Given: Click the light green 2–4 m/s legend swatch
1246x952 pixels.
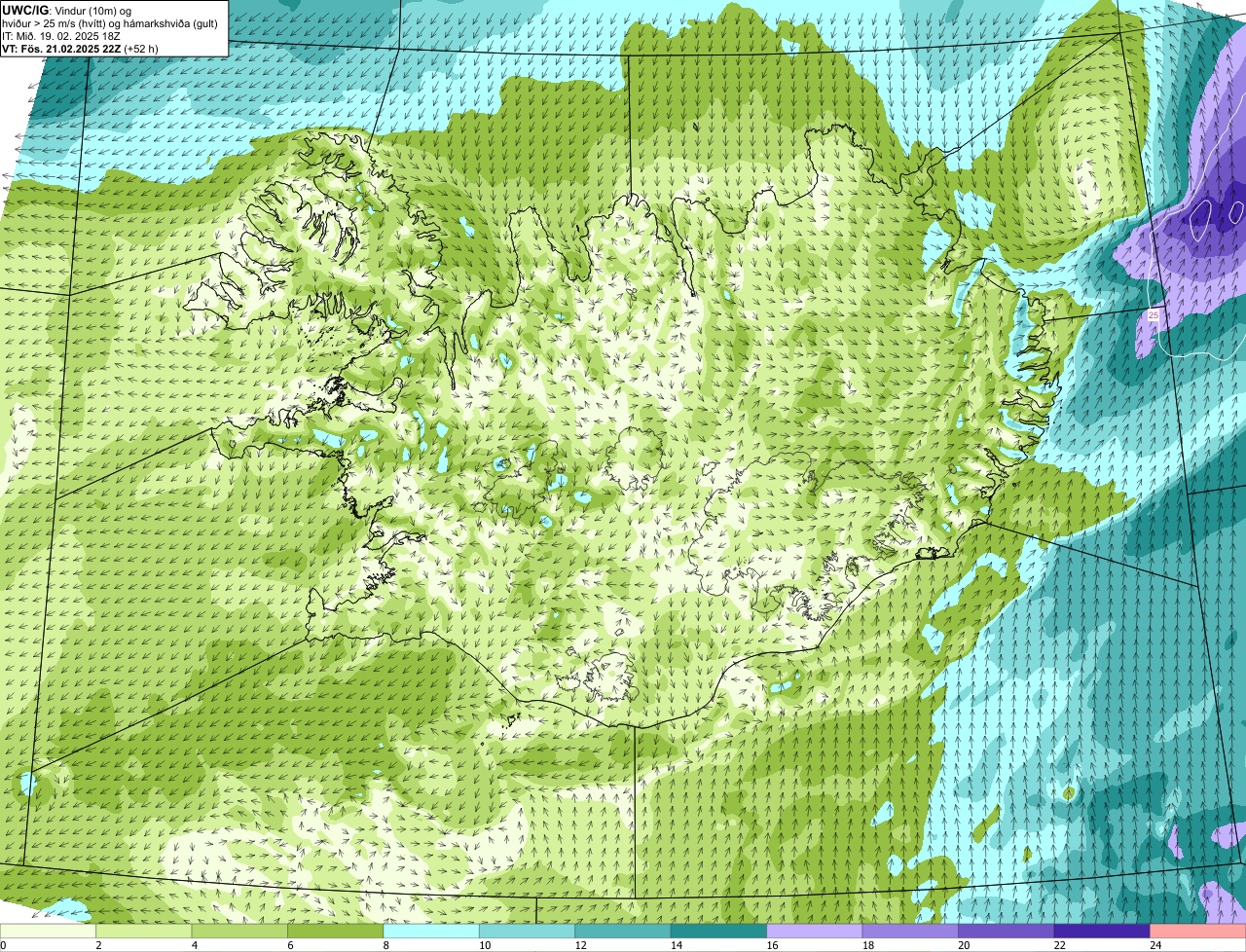Looking at the screenshot, I should (x=146, y=931).
